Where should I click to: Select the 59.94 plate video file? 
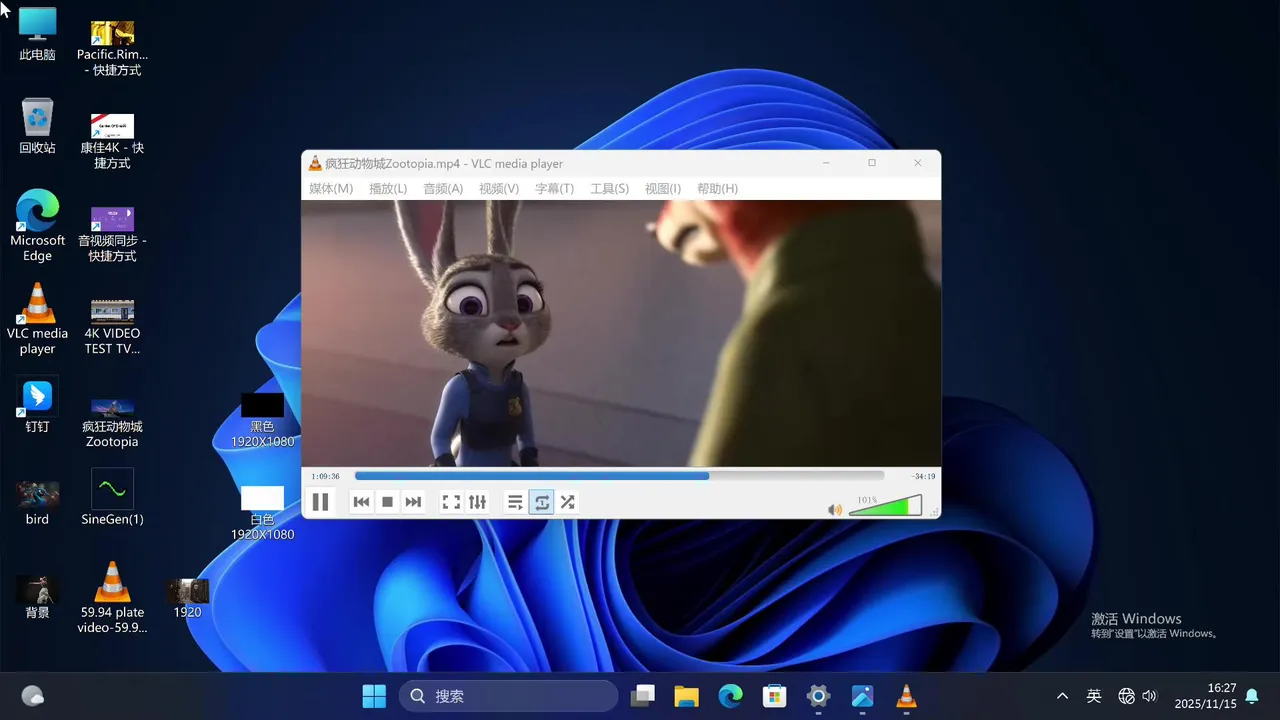[112, 597]
